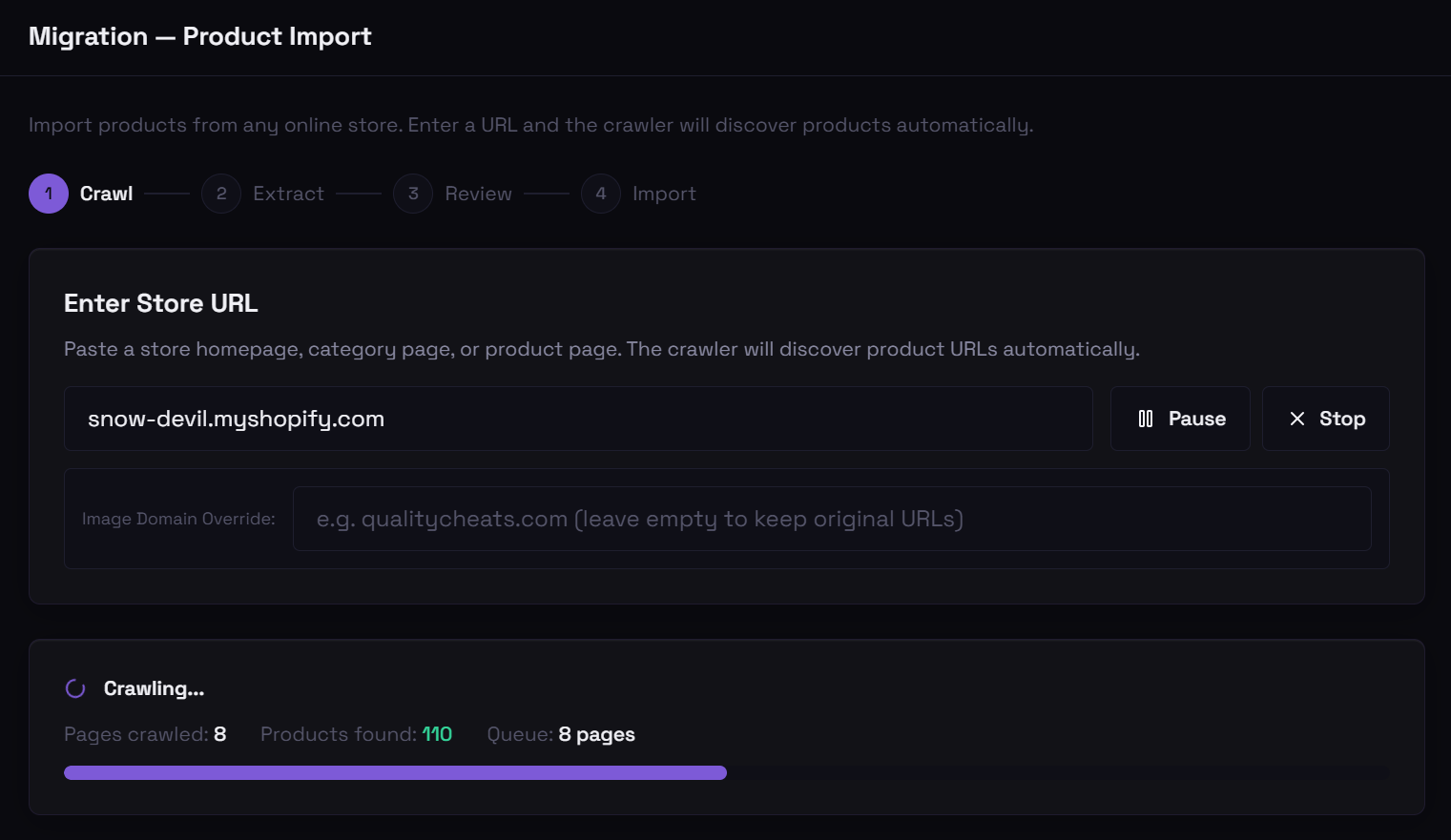Select the Import step label
1451x840 pixels.
(x=664, y=194)
